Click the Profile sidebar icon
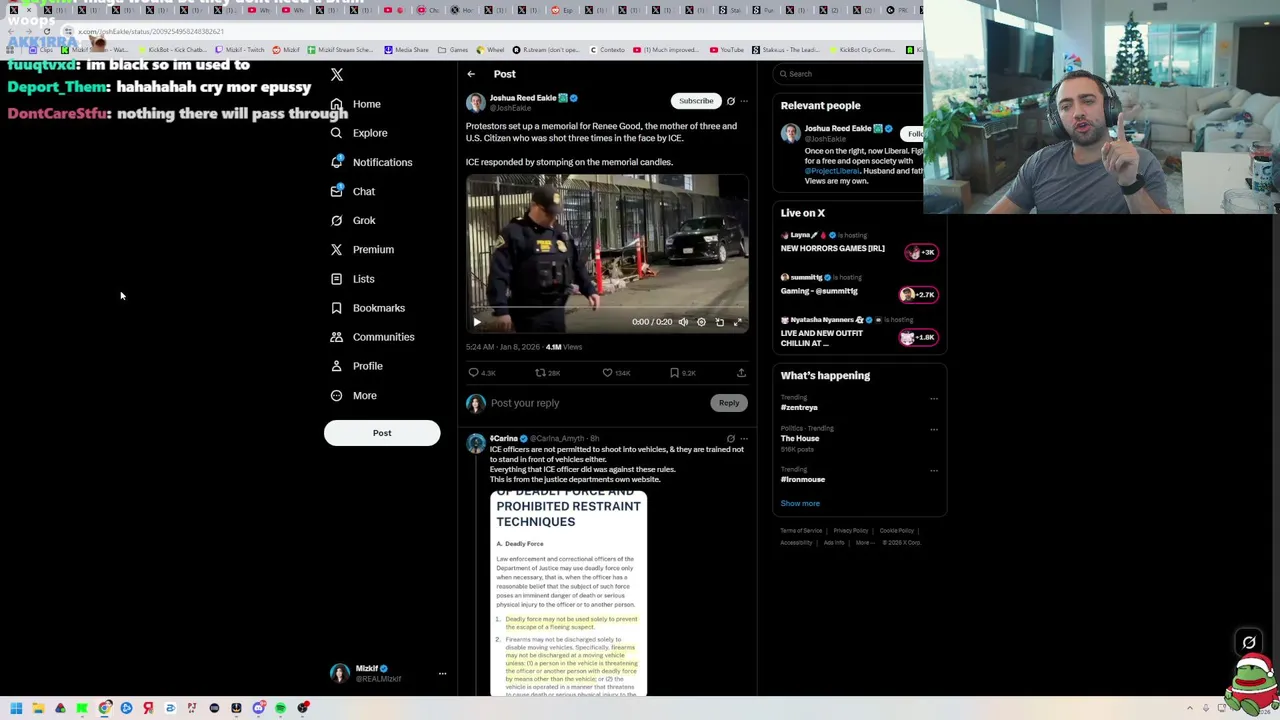This screenshot has height=720, width=1280. [336, 366]
